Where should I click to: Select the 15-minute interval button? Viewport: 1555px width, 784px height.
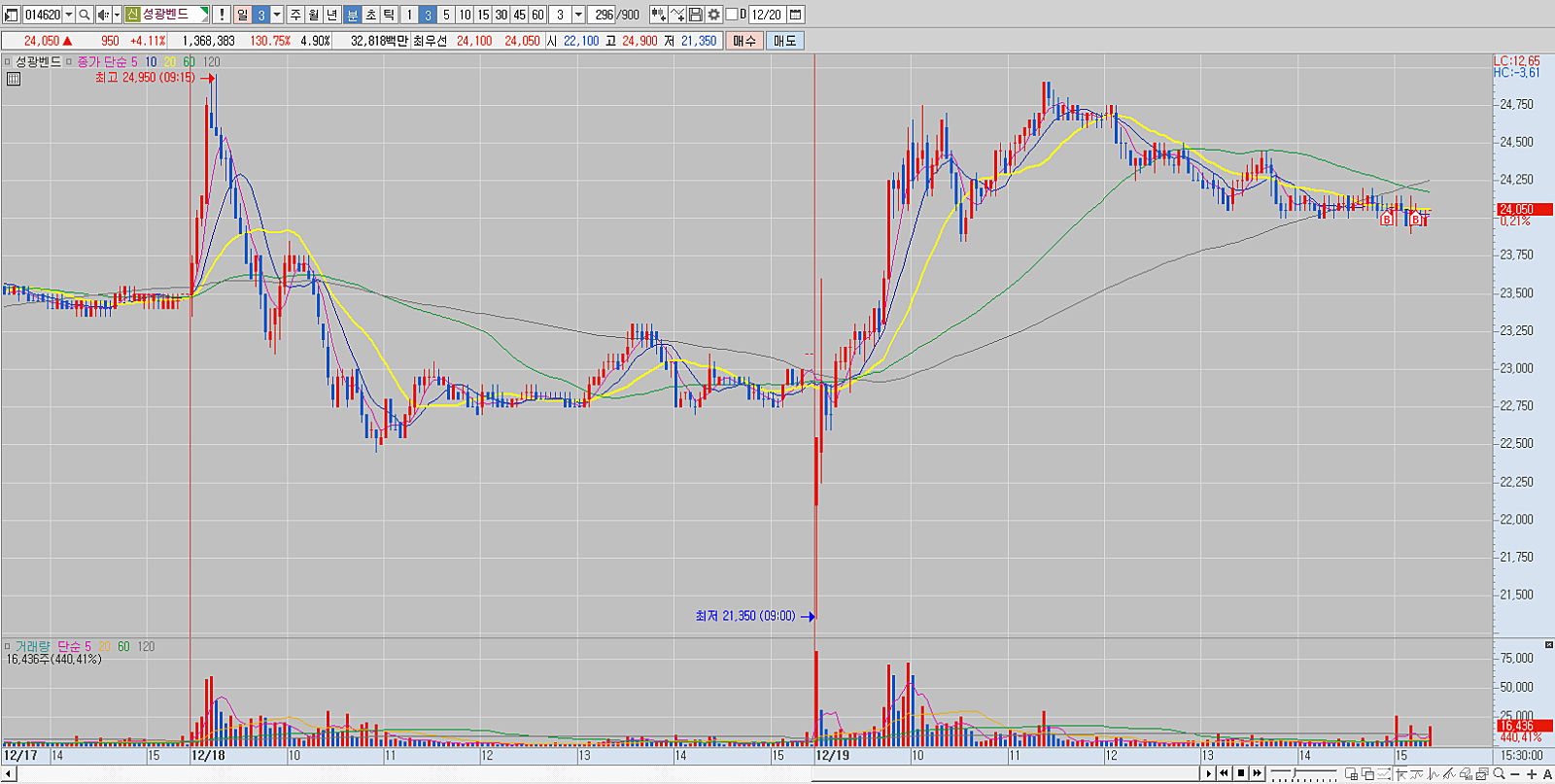coord(483,15)
